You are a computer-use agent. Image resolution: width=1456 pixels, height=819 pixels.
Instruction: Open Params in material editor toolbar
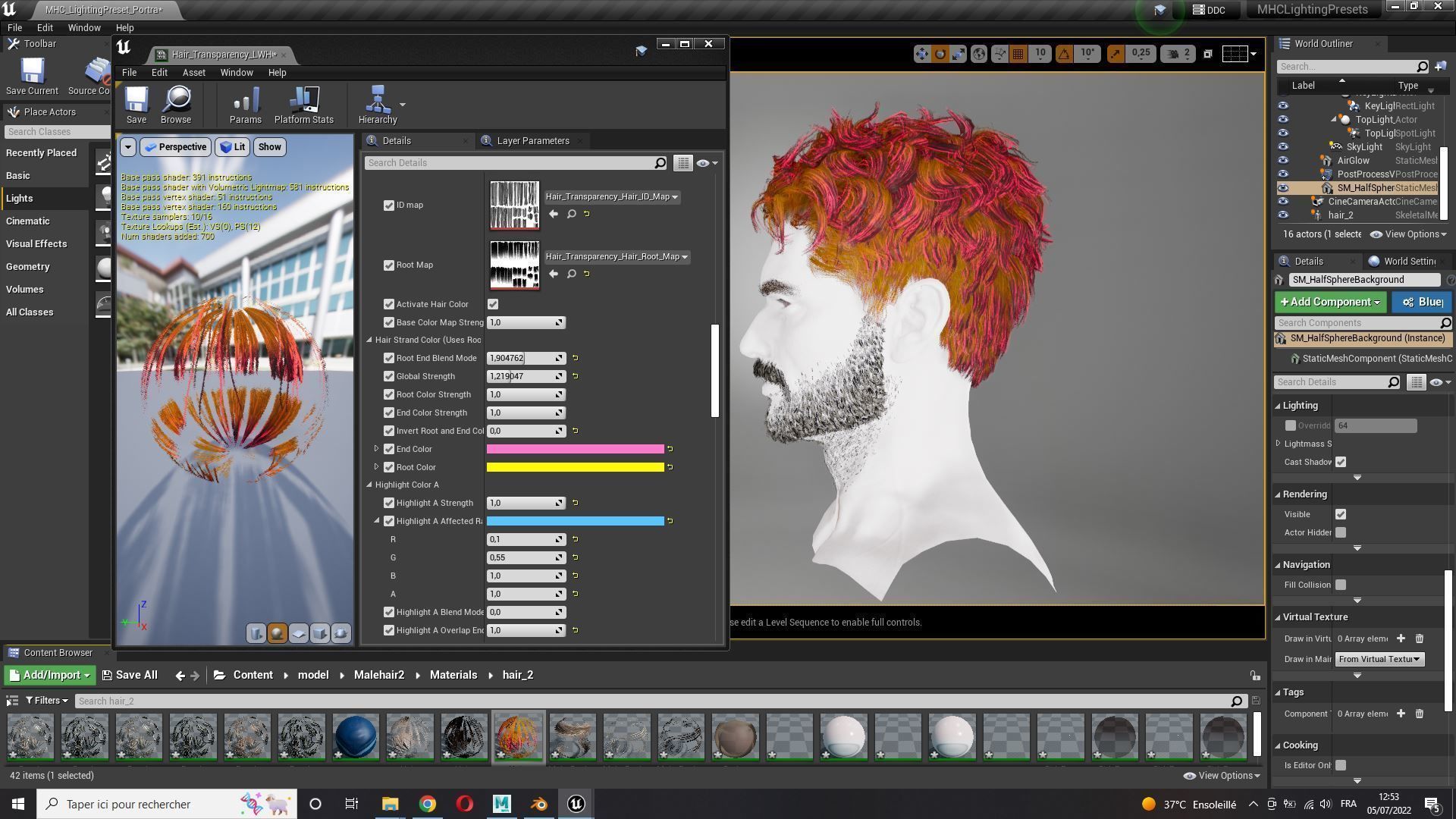246,105
